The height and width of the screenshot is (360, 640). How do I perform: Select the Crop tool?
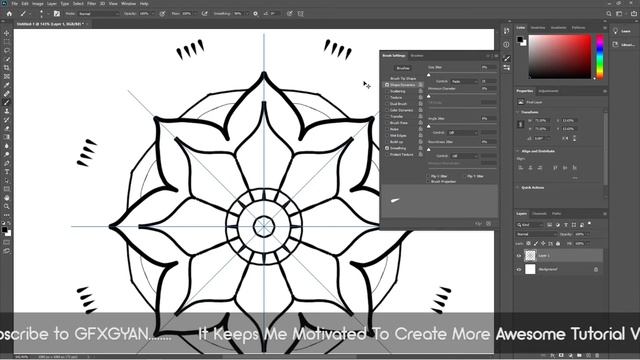[x=7, y=67]
